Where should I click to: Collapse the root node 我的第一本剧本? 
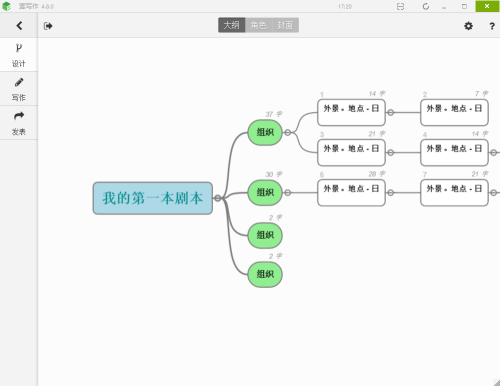coord(217,198)
